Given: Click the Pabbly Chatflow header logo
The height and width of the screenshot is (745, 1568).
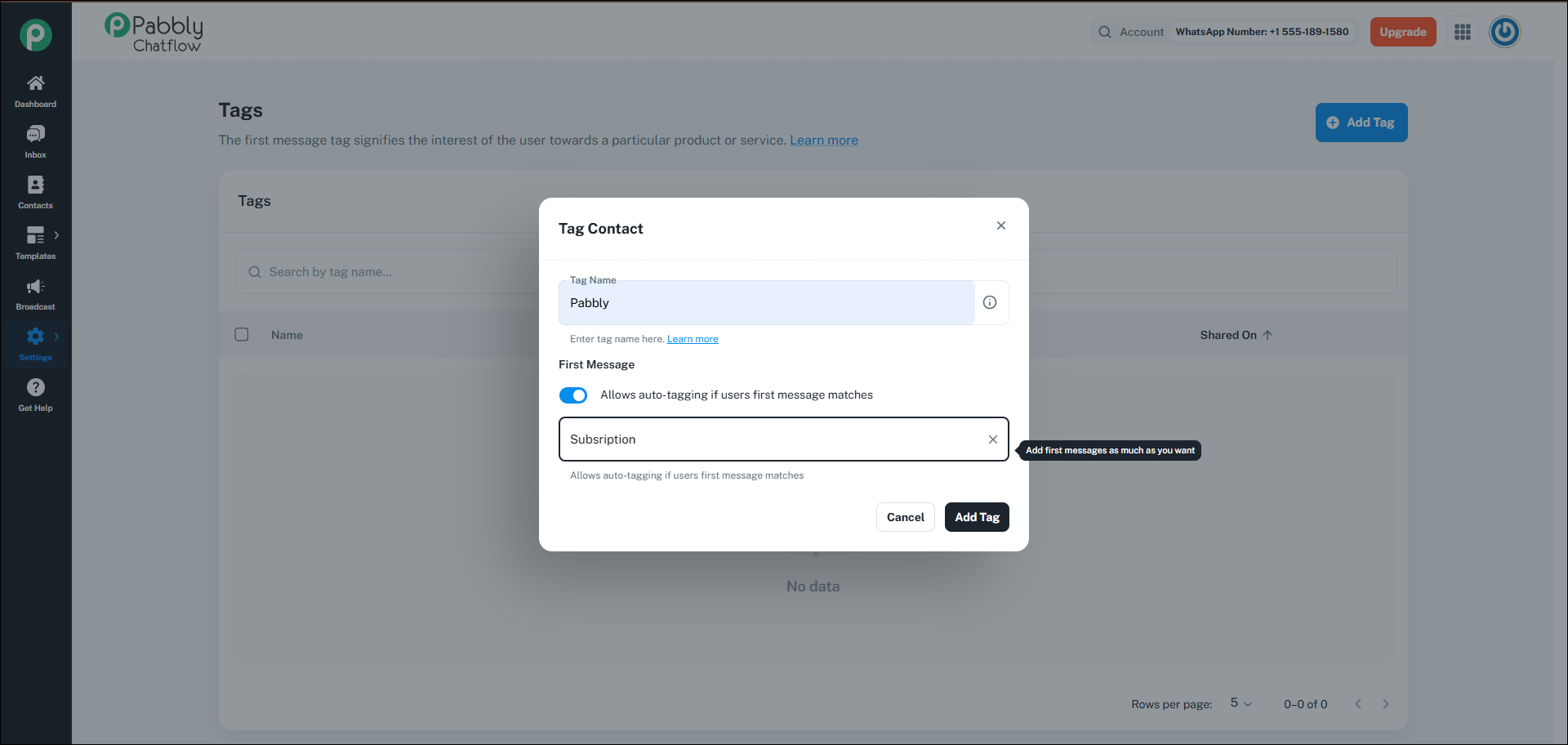Looking at the screenshot, I should 154,33.
